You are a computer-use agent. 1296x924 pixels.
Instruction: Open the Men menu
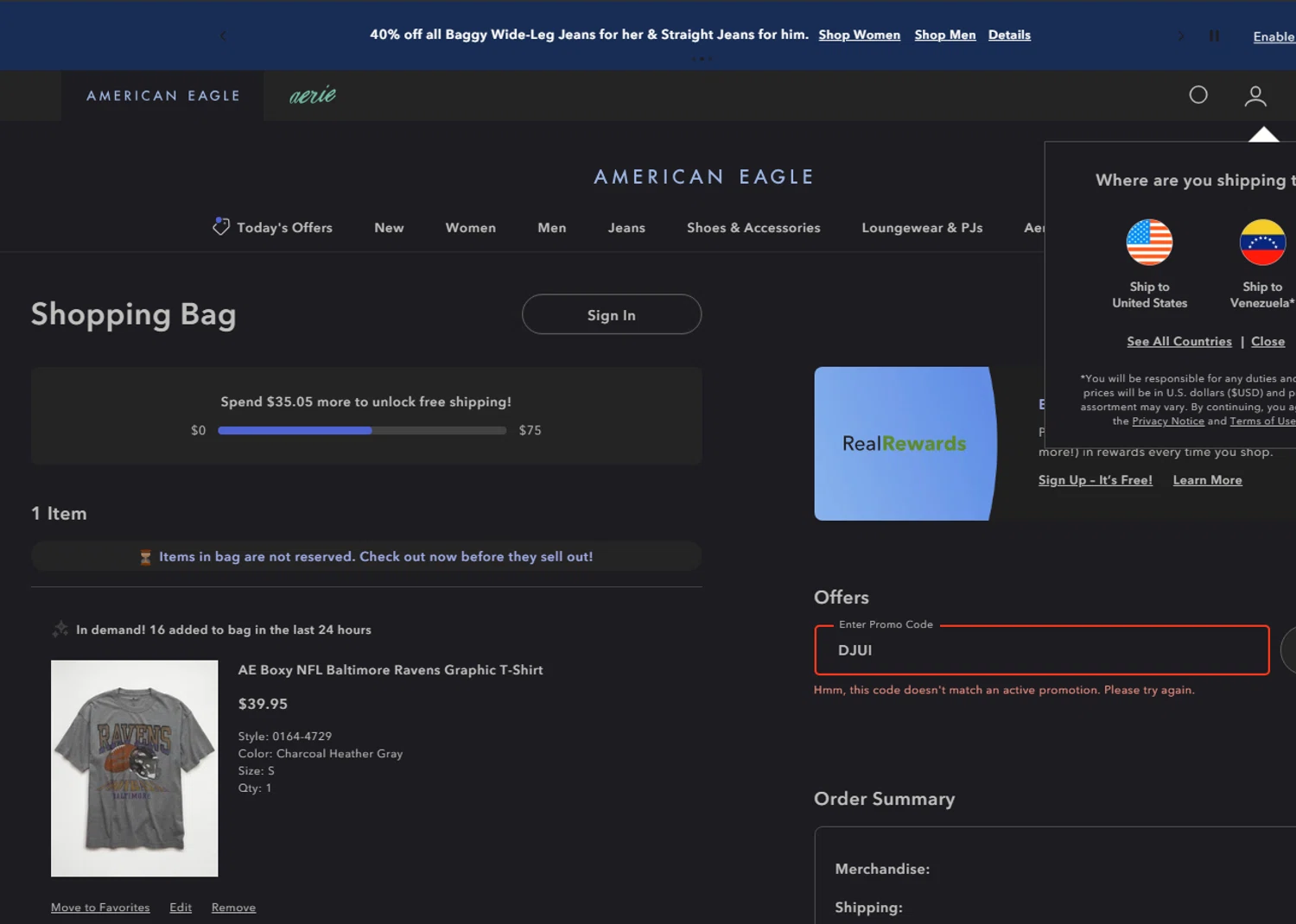[552, 228]
